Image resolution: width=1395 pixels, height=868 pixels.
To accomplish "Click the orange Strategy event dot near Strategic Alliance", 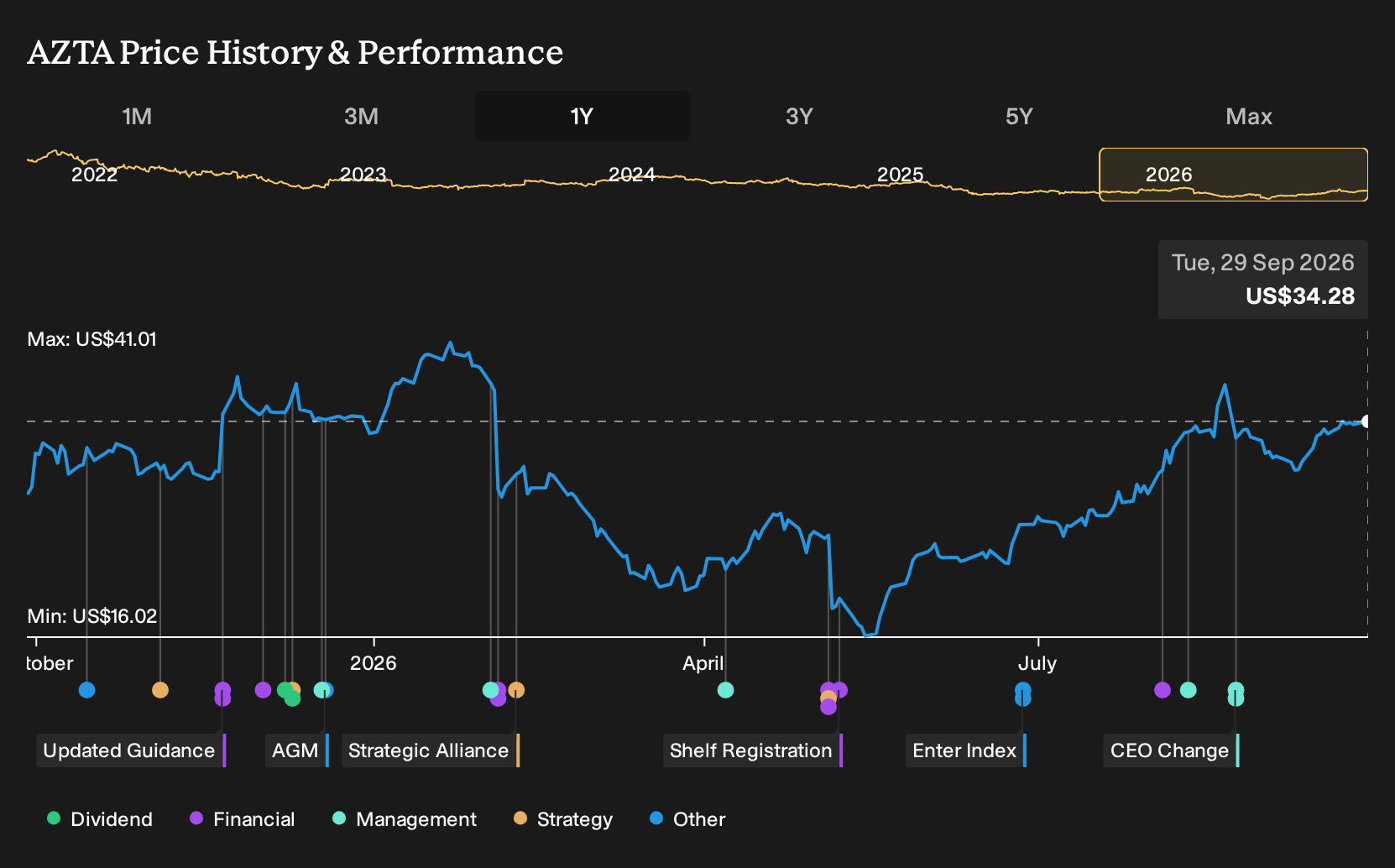I will (x=516, y=690).
